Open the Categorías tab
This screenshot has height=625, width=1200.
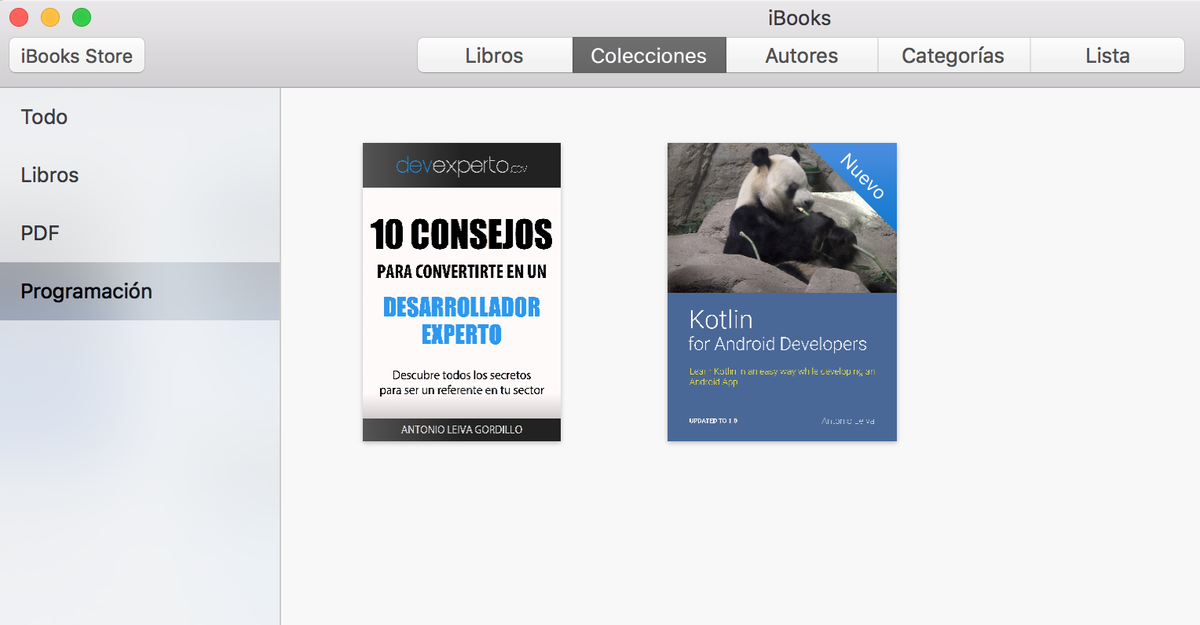pos(953,56)
